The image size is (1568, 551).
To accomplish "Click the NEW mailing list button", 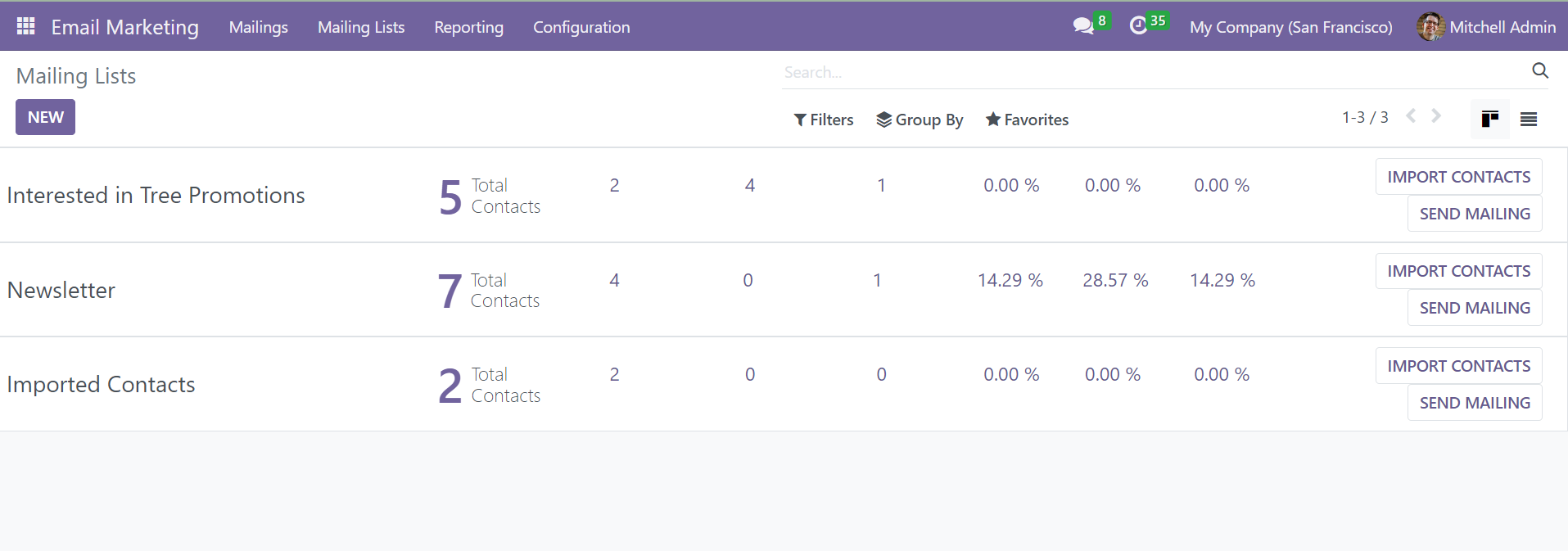I will [x=45, y=117].
